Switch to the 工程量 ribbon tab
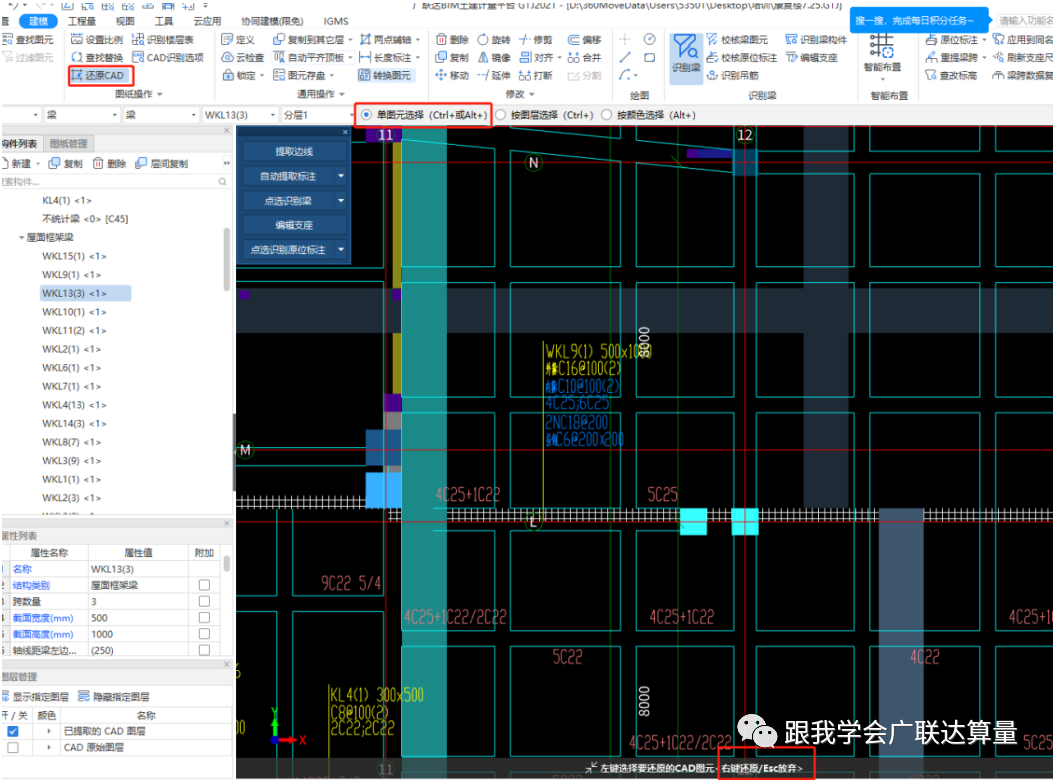1053x780 pixels. point(82,21)
